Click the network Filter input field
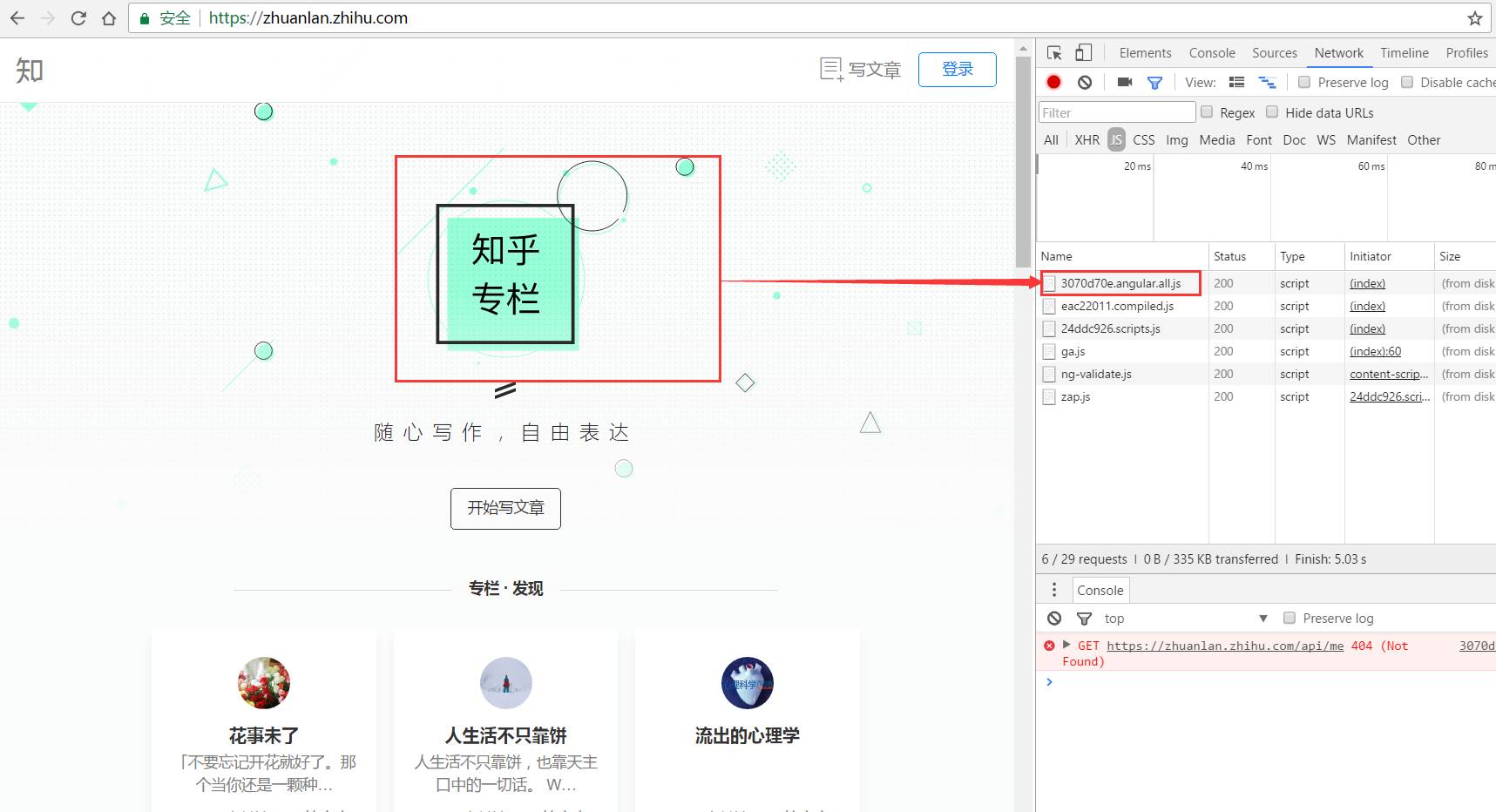The image size is (1496, 812). coord(1117,112)
